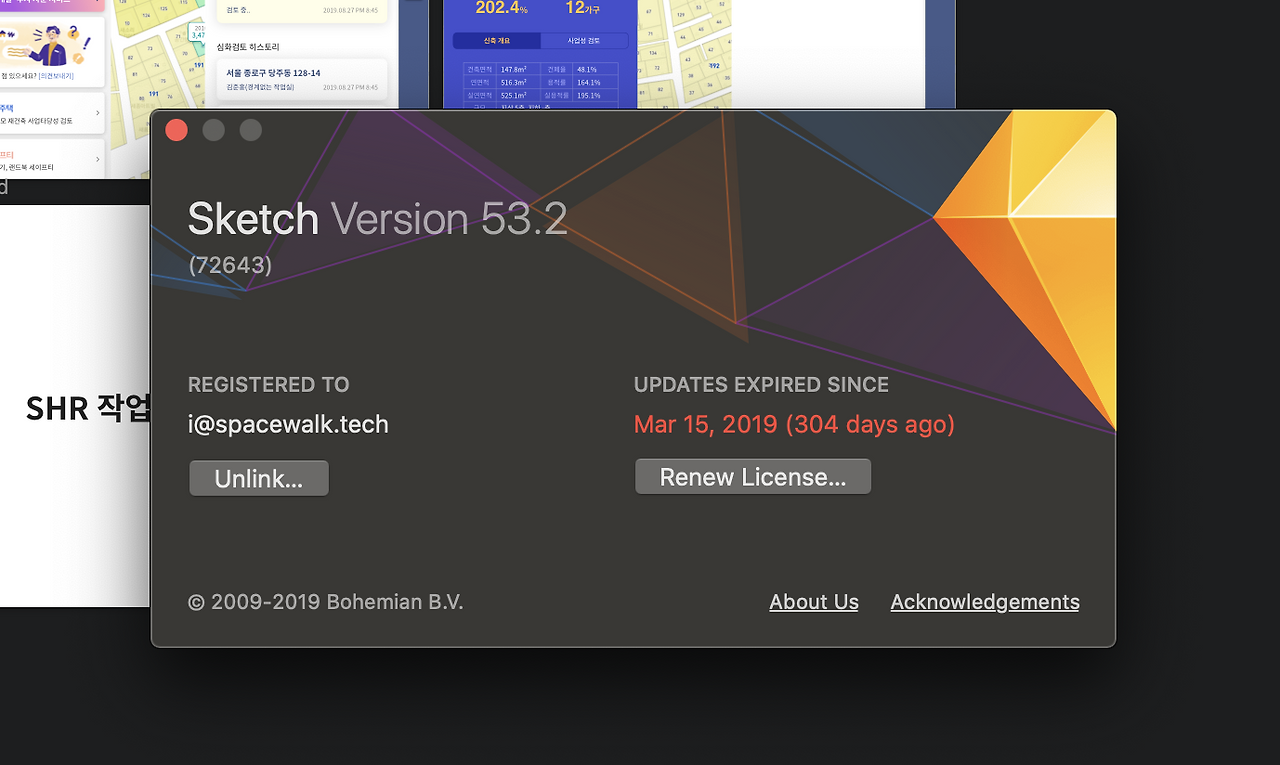Click the 심화검토 히스토리 heading

248,47
